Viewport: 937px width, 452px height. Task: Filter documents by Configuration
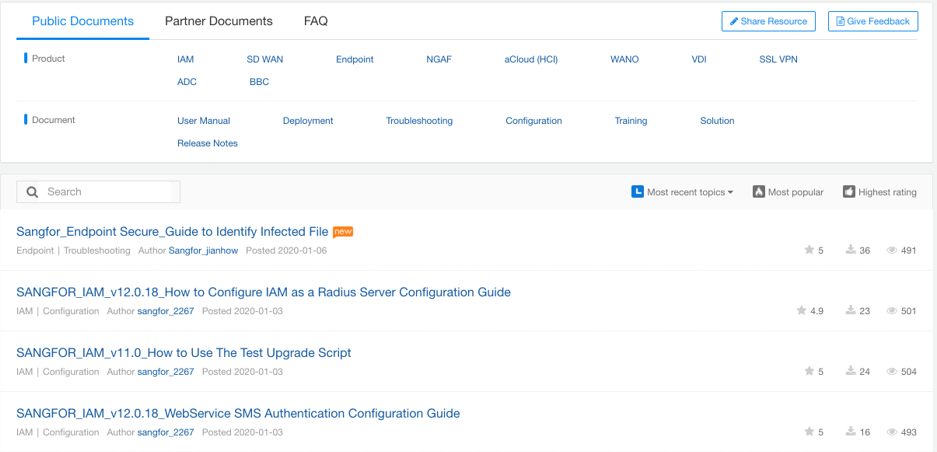pos(534,121)
